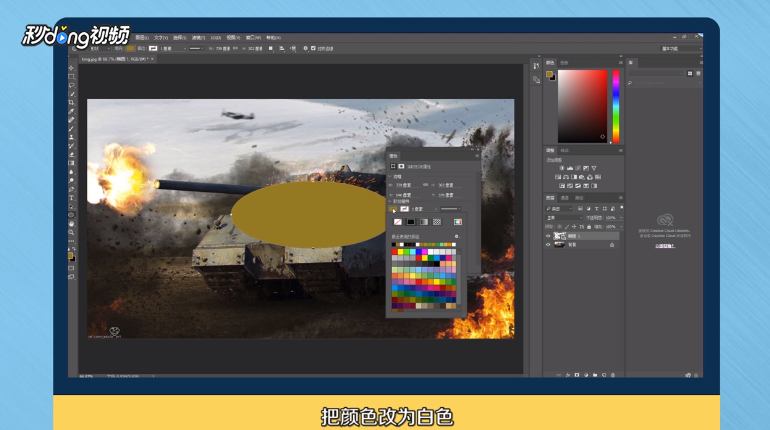This screenshot has height=430, width=770.
Task: Switch Libraries to grid view
Action: pos(690,74)
